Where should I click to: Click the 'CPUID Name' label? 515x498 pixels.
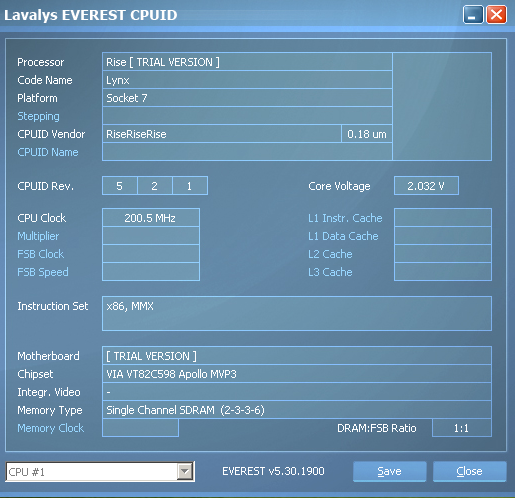(x=48, y=152)
